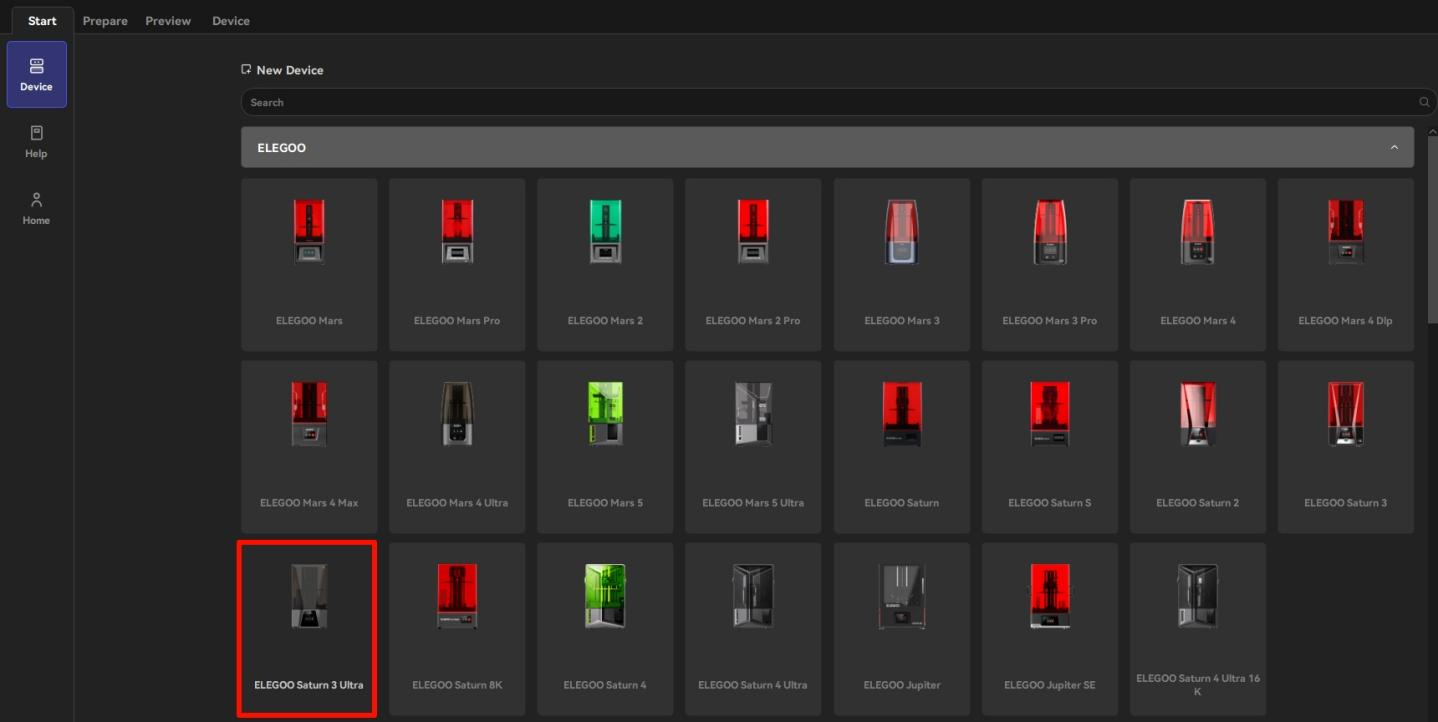Select ELEGOO Saturn 4 Ultra 16K card

[x=1197, y=629]
